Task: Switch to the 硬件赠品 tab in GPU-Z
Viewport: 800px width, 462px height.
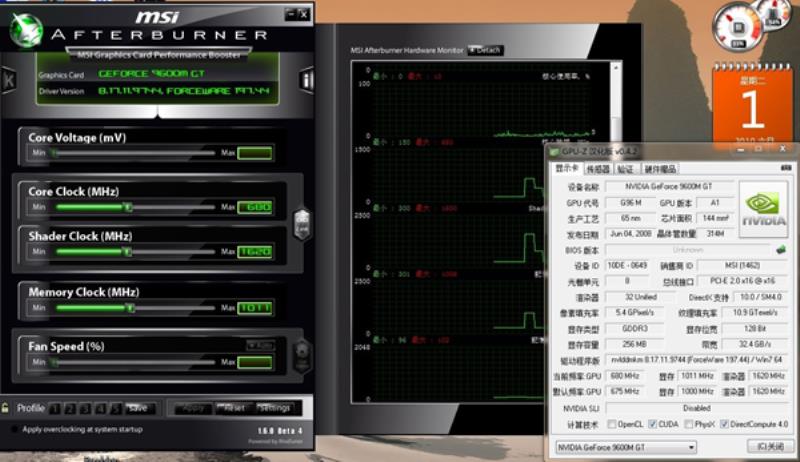Action: 660,169
